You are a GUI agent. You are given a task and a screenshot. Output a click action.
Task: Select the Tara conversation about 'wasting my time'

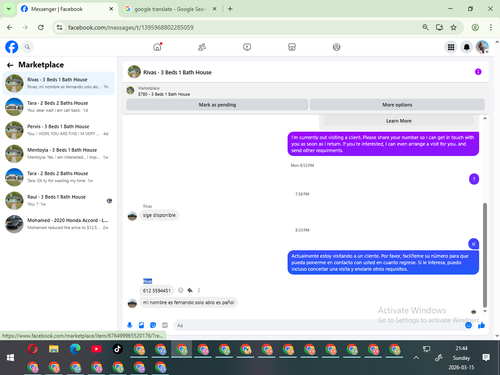click(x=59, y=177)
